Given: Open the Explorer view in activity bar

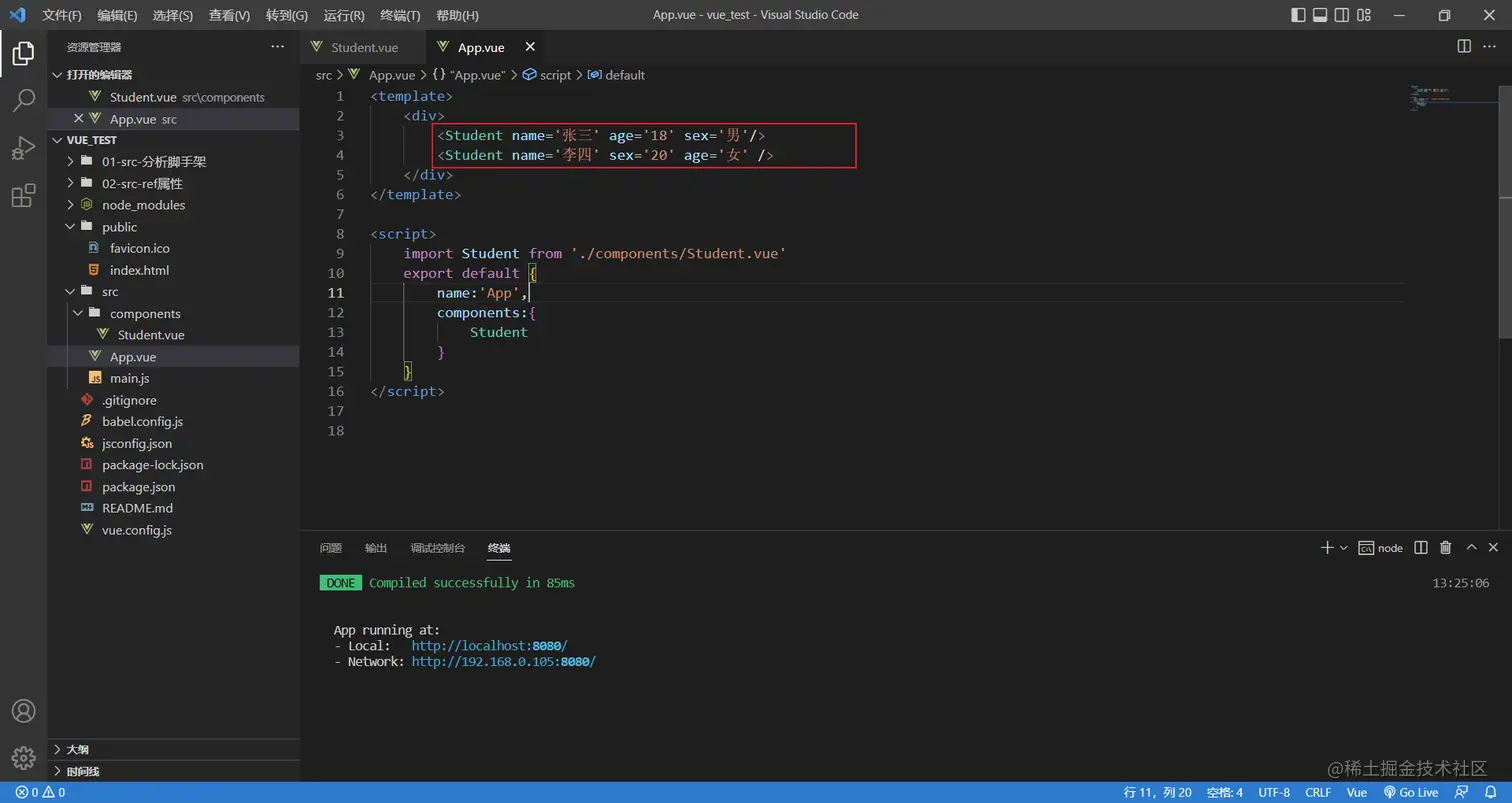Looking at the screenshot, I should coord(23,54).
